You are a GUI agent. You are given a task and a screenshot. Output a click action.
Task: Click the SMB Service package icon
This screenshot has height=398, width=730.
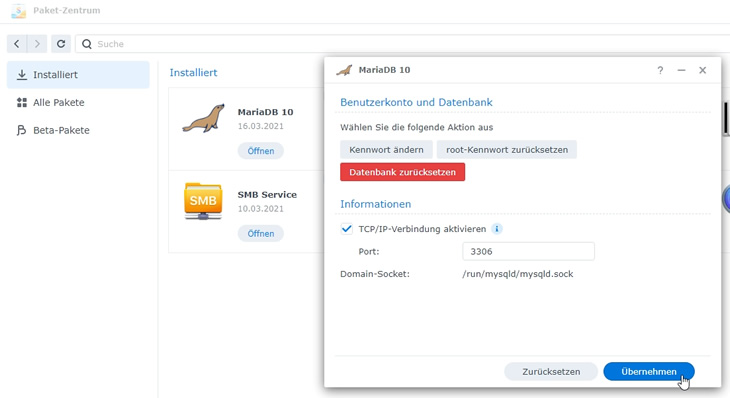[x=203, y=201]
